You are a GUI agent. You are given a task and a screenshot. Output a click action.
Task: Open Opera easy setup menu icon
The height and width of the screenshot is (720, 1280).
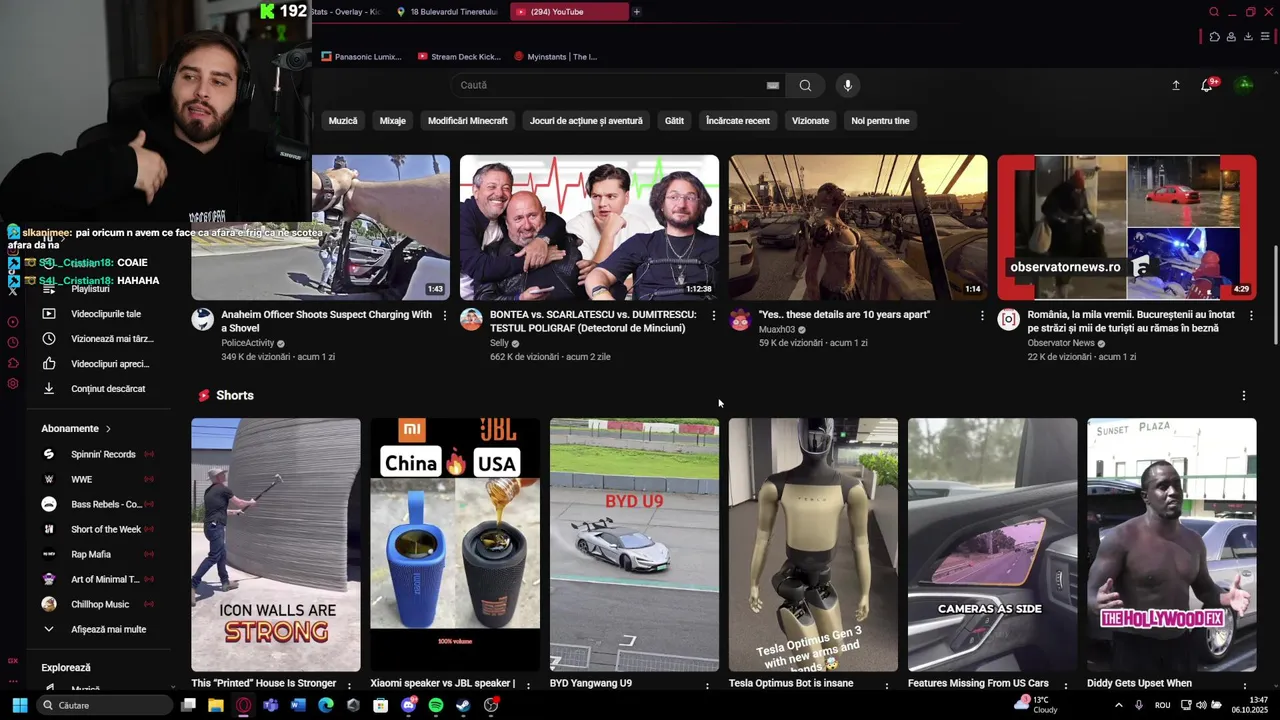(x=1265, y=37)
